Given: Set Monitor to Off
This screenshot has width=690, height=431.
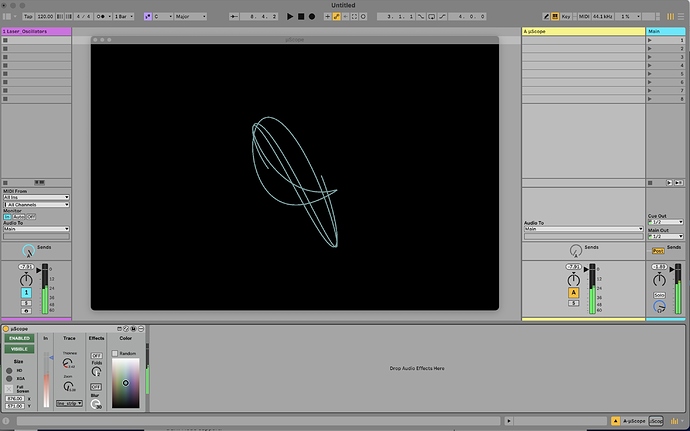Looking at the screenshot, I should pos(31,217).
